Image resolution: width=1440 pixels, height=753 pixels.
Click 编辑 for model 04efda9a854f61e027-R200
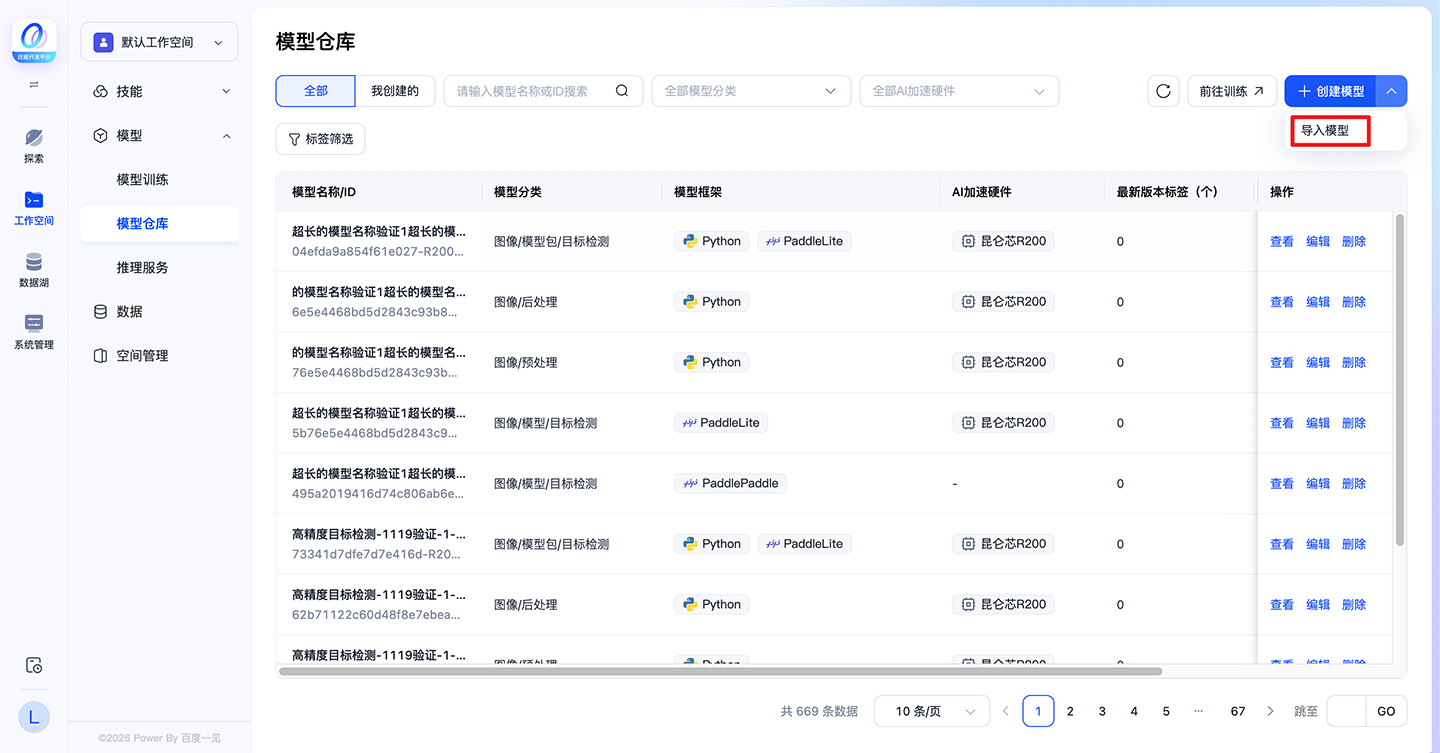1318,241
